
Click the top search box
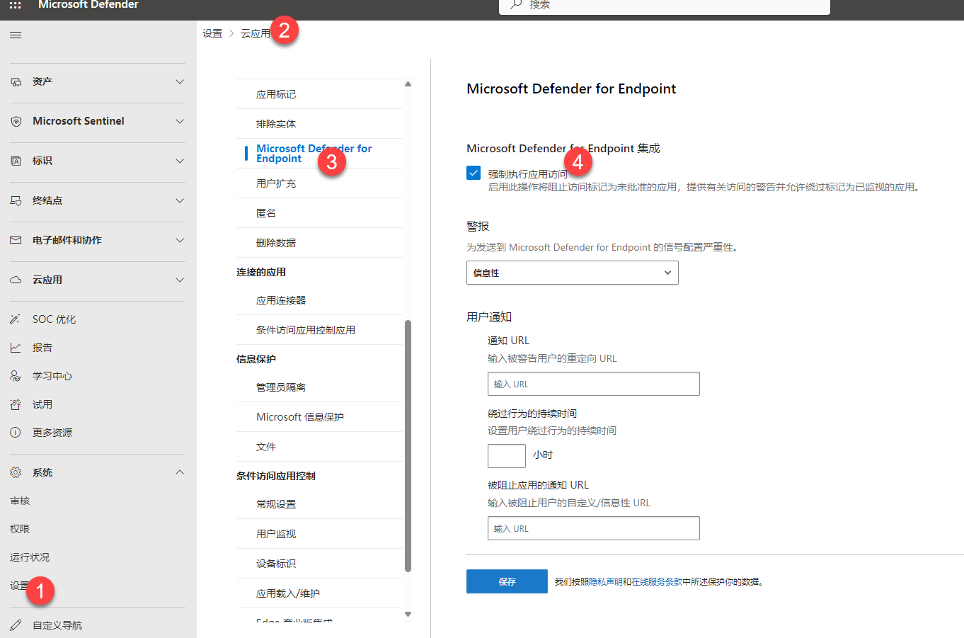point(665,5)
